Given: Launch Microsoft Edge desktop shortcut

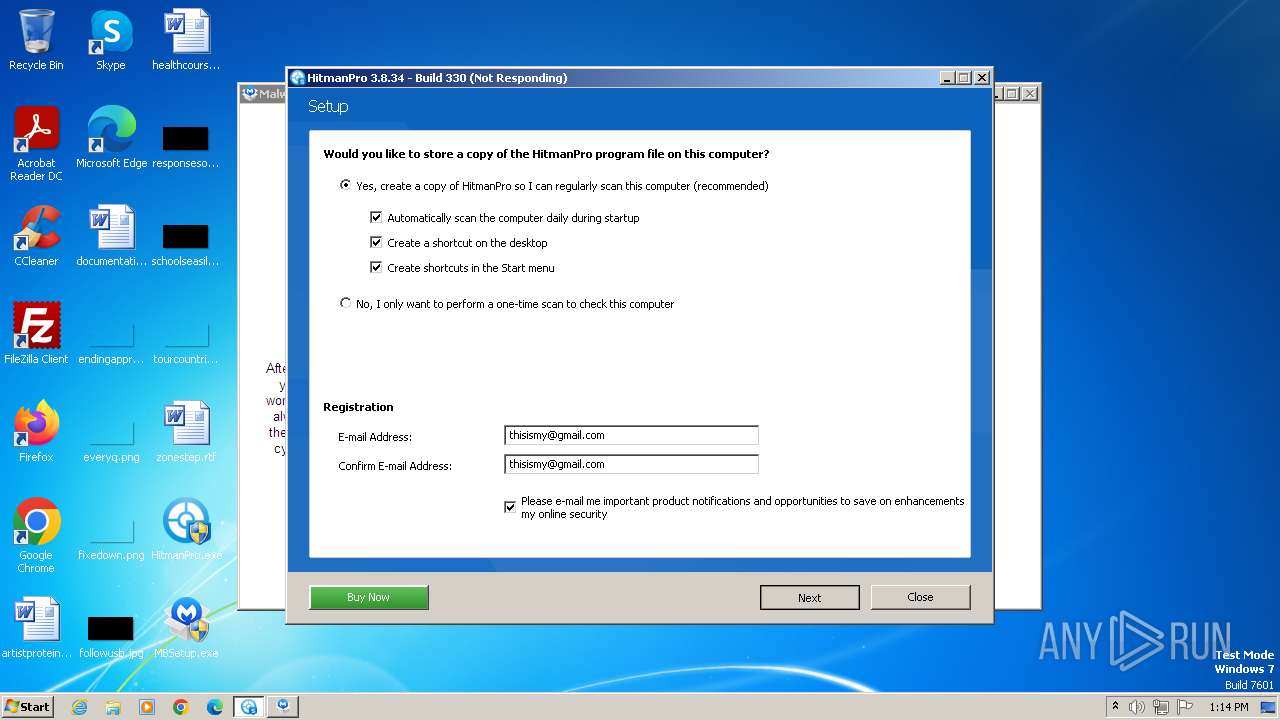Looking at the screenshot, I should coord(111,138).
